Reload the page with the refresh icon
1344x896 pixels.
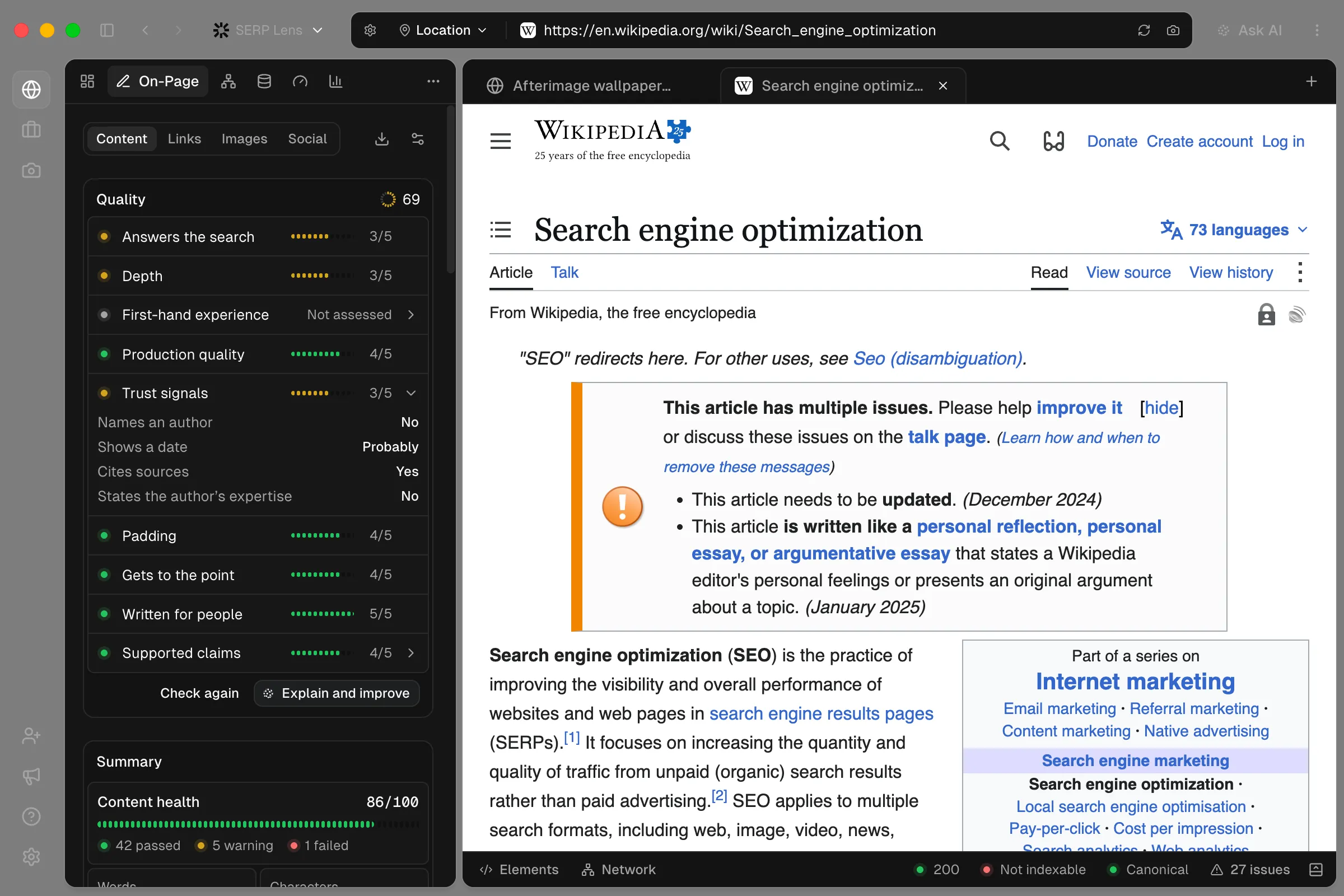point(1144,30)
